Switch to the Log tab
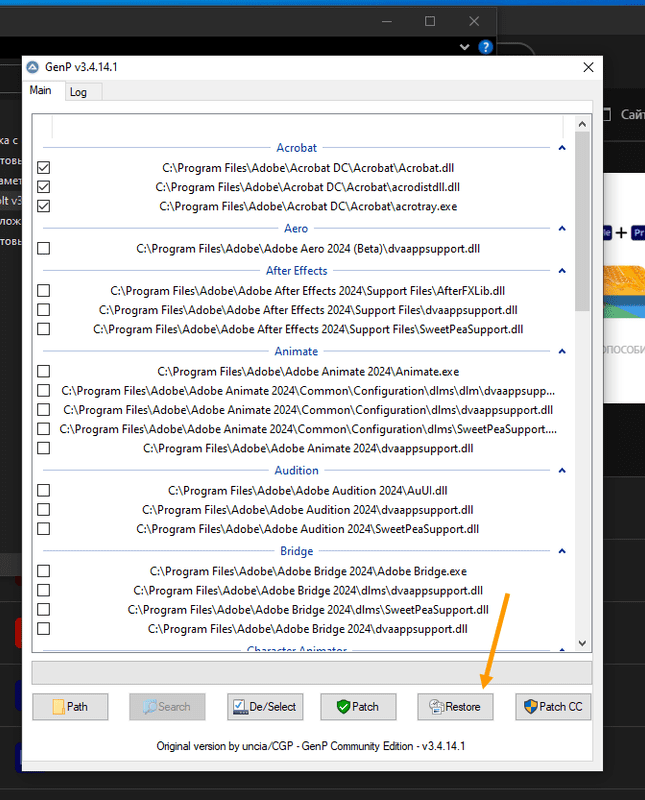The height and width of the screenshot is (800, 645). (78, 92)
